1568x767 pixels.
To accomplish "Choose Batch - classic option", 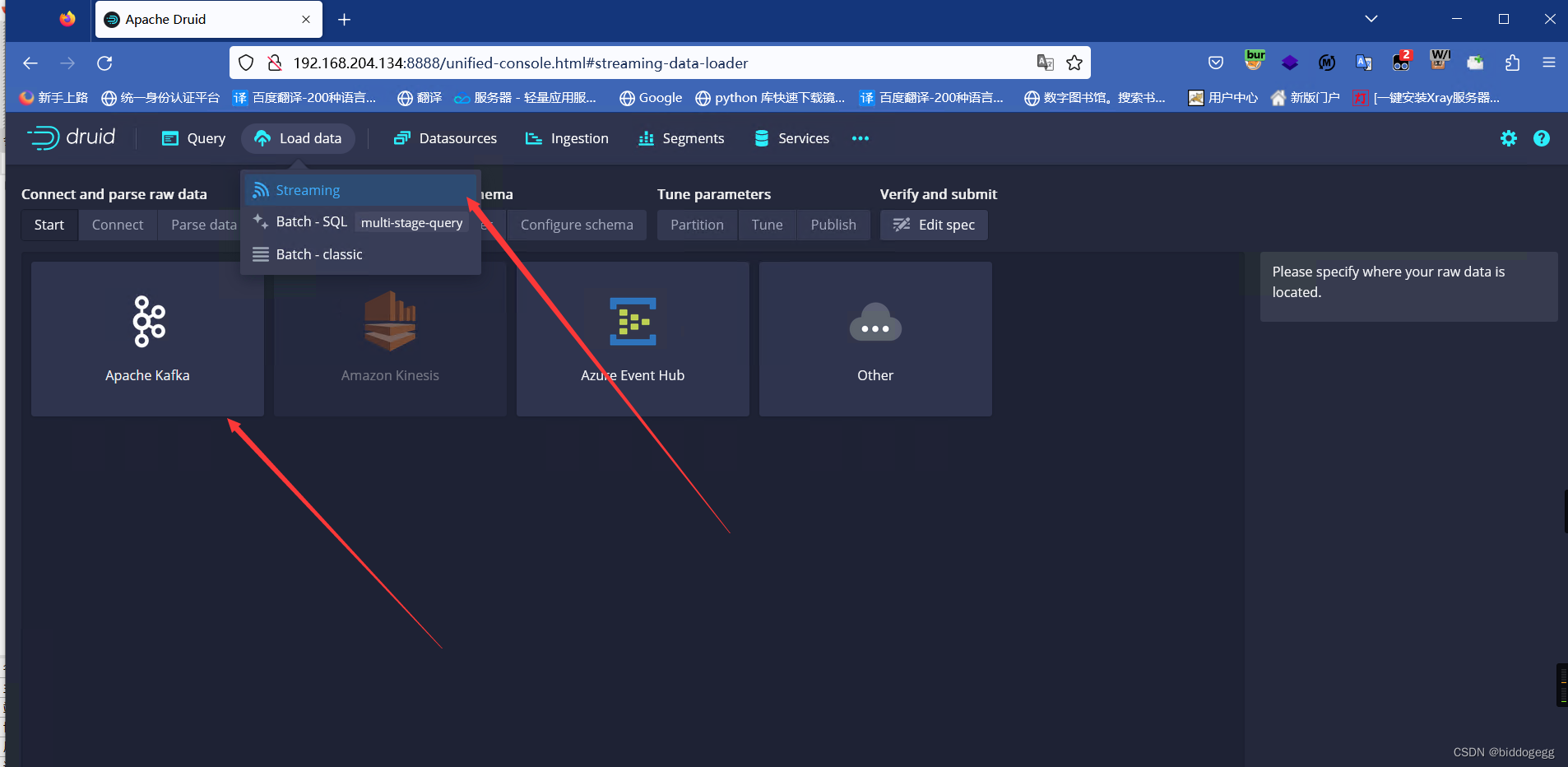I will click(x=360, y=254).
